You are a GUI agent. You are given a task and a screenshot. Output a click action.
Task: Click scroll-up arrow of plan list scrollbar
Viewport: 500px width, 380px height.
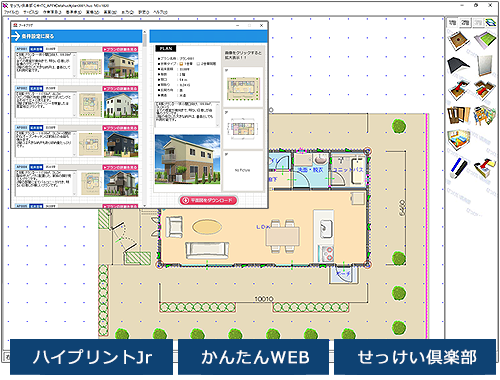(145, 32)
